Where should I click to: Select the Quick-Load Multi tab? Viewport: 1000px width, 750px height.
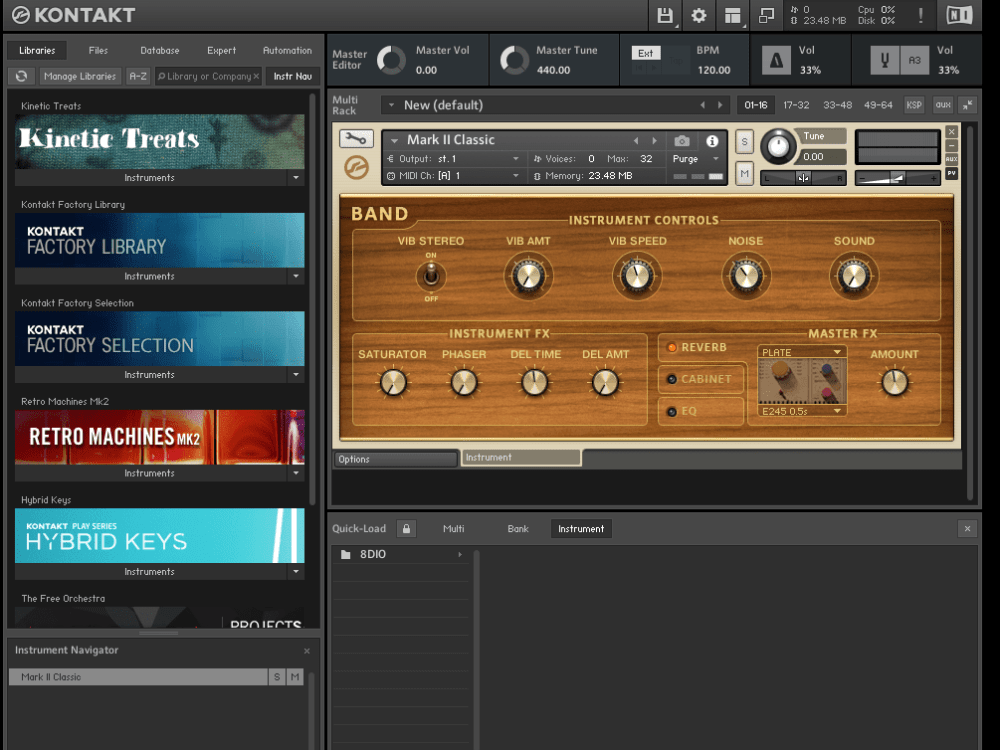point(453,529)
